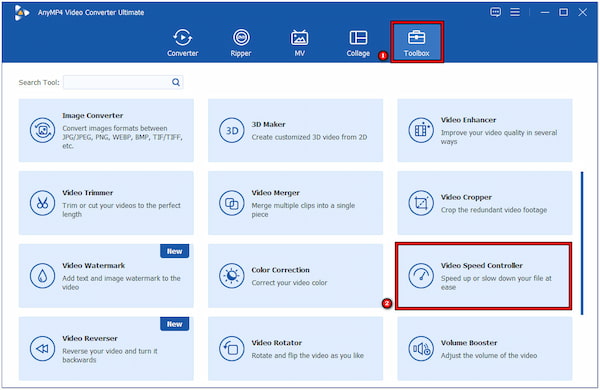
Task: Open Video Trimmer title text
Action: point(88,193)
